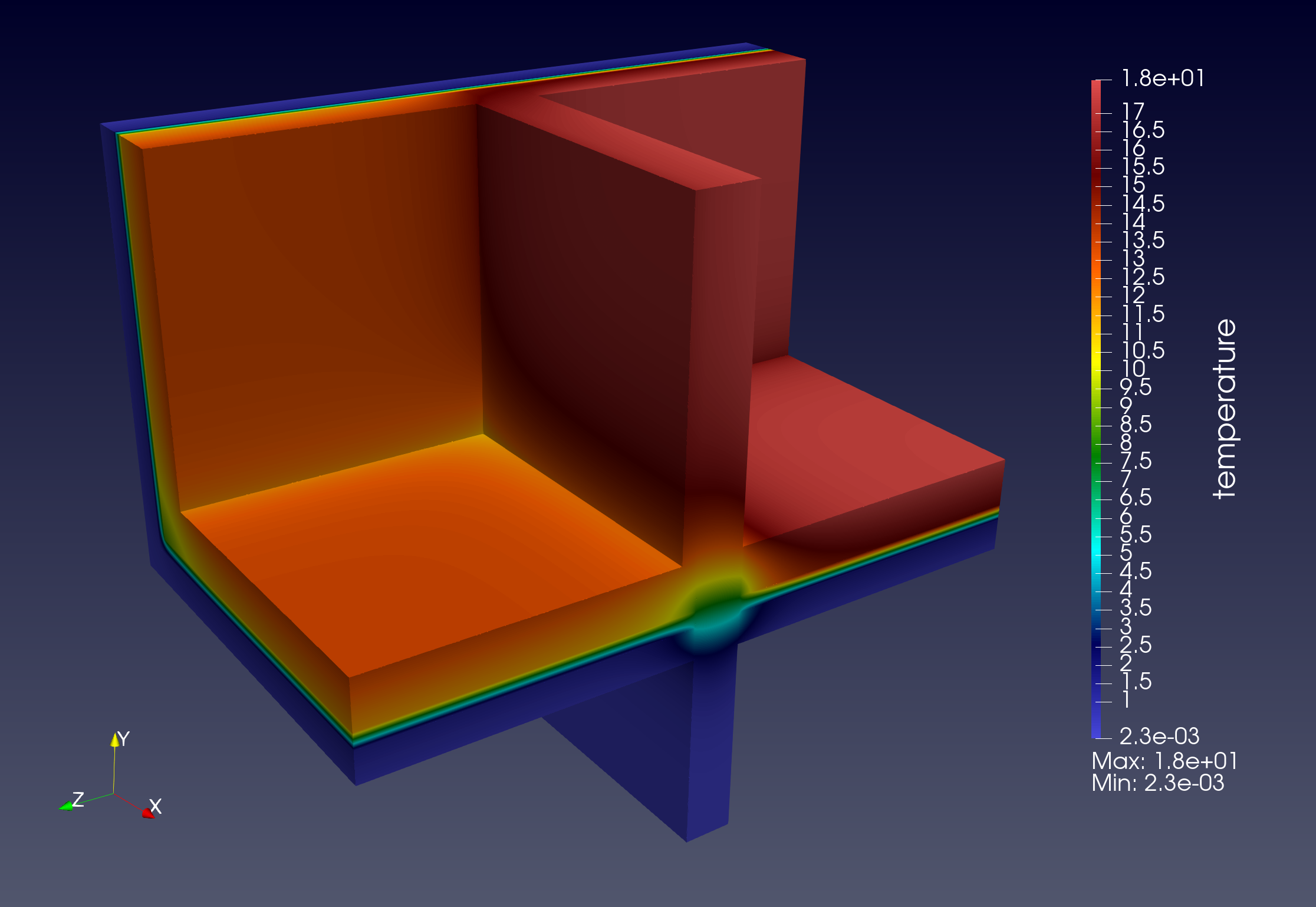
Task: Select the Y label on orientation widget
Action: [x=124, y=738]
